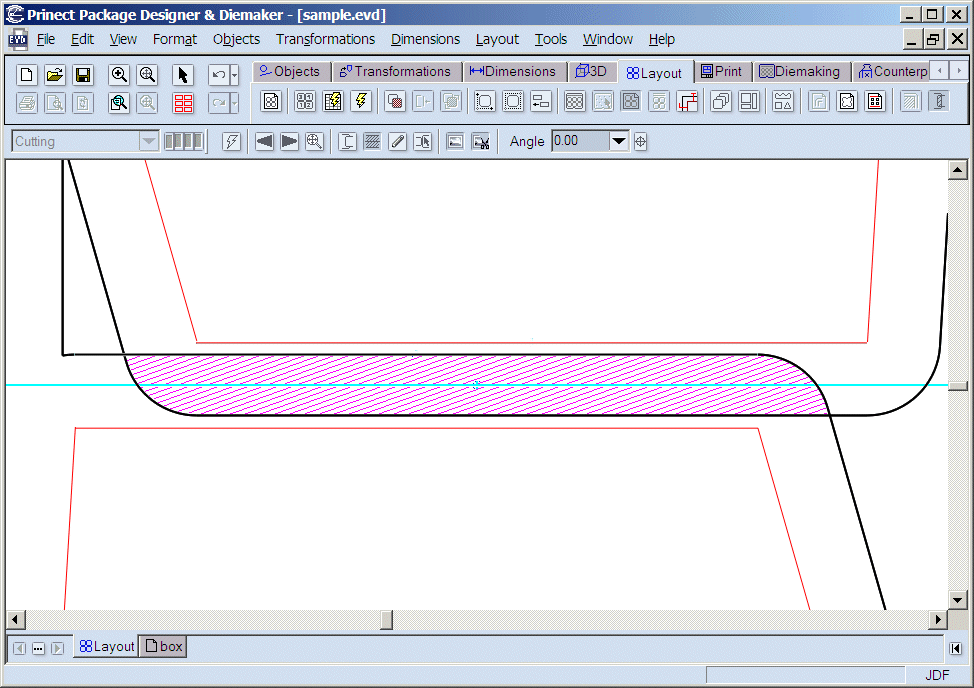The width and height of the screenshot is (974, 688).
Task: Open the Format menu
Action: (175, 39)
